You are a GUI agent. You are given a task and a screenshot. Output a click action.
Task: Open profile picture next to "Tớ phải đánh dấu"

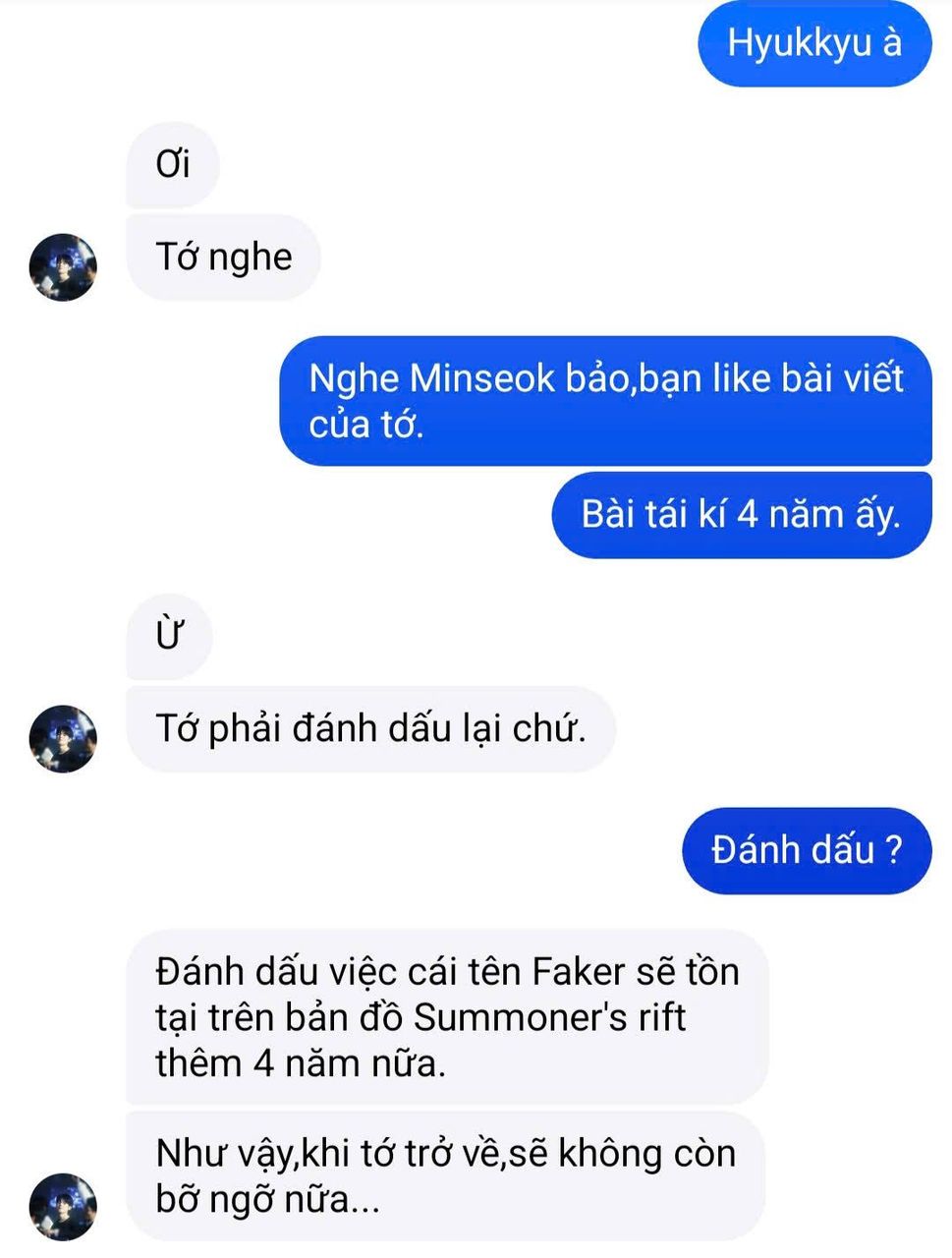click(x=63, y=739)
